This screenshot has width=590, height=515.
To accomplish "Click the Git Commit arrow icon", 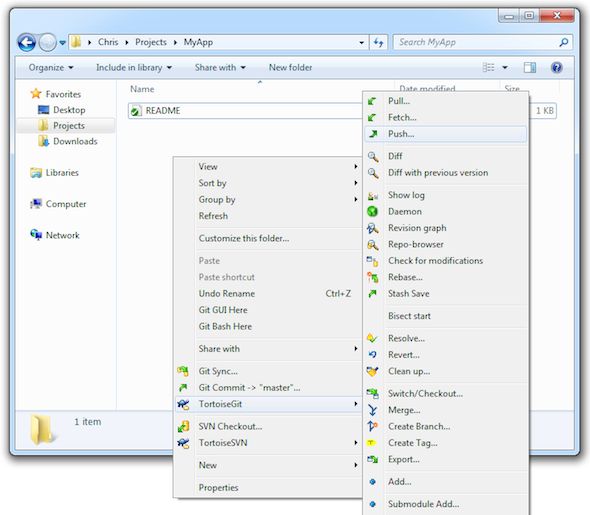I will click(183, 387).
